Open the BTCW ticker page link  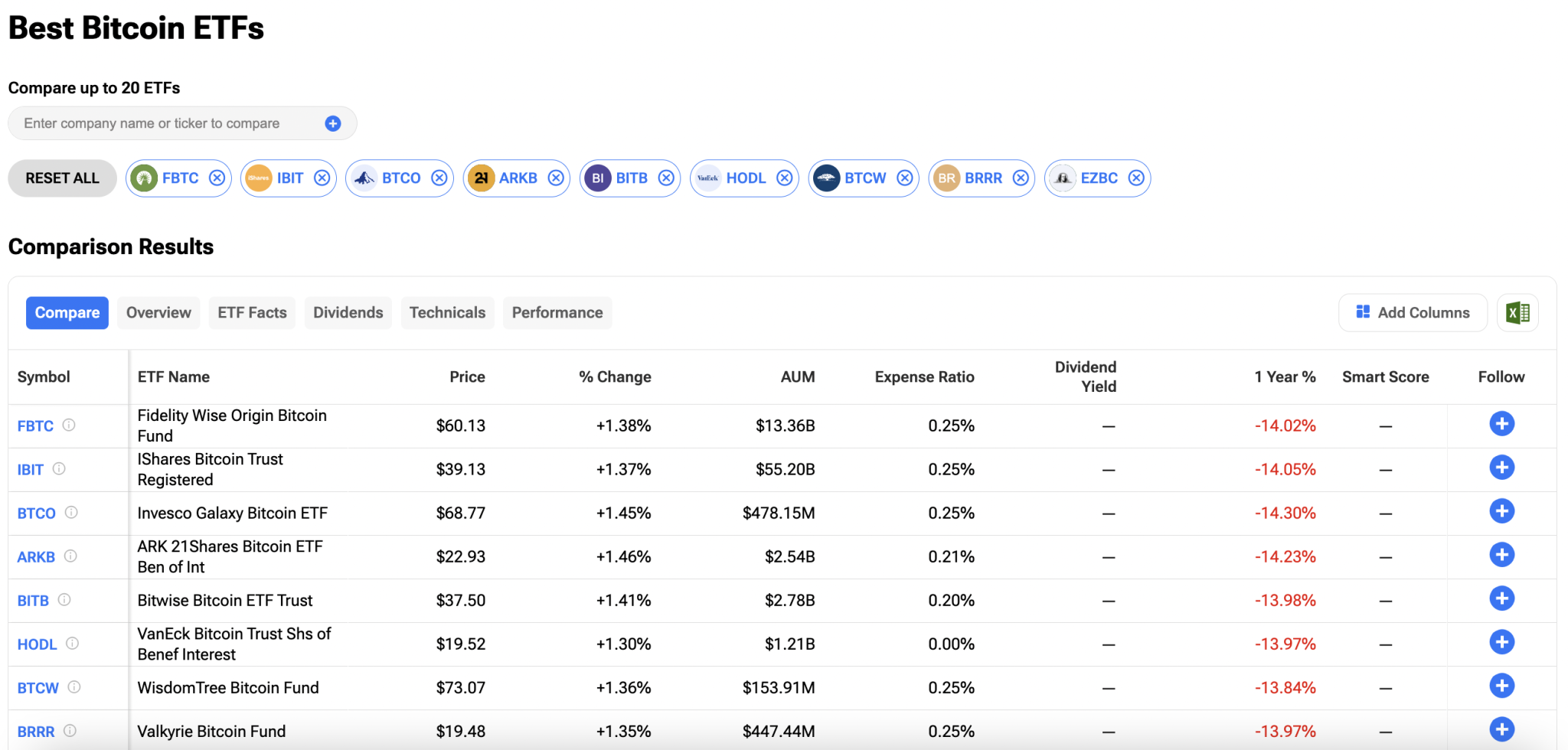pyautogui.click(x=38, y=687)
